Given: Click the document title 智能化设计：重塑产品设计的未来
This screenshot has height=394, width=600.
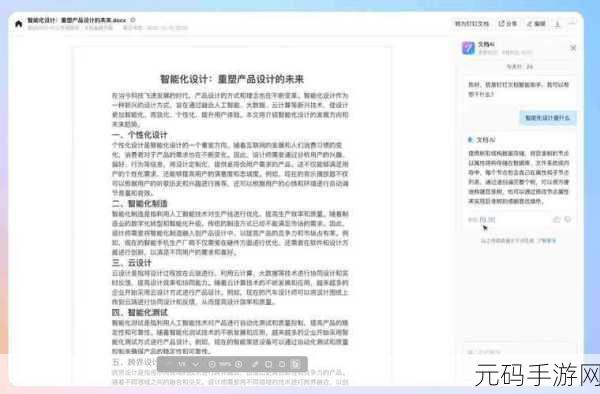Looking at the screenshot, I should (x=232, y=79).
